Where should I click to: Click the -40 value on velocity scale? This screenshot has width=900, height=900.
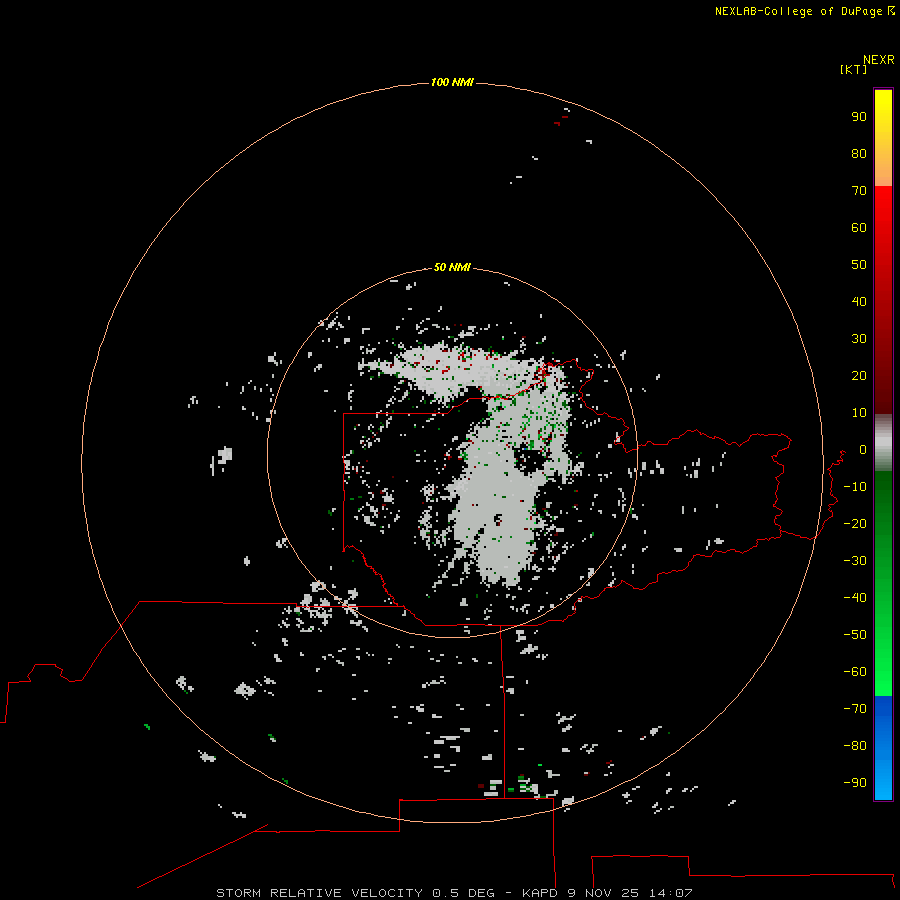click(x=855, y=598)
